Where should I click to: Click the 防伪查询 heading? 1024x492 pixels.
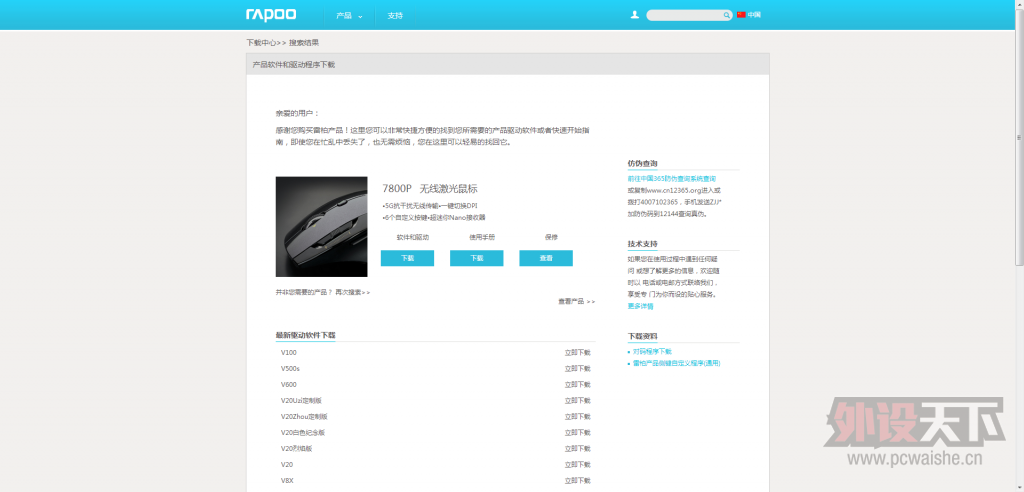pos(643,163)
